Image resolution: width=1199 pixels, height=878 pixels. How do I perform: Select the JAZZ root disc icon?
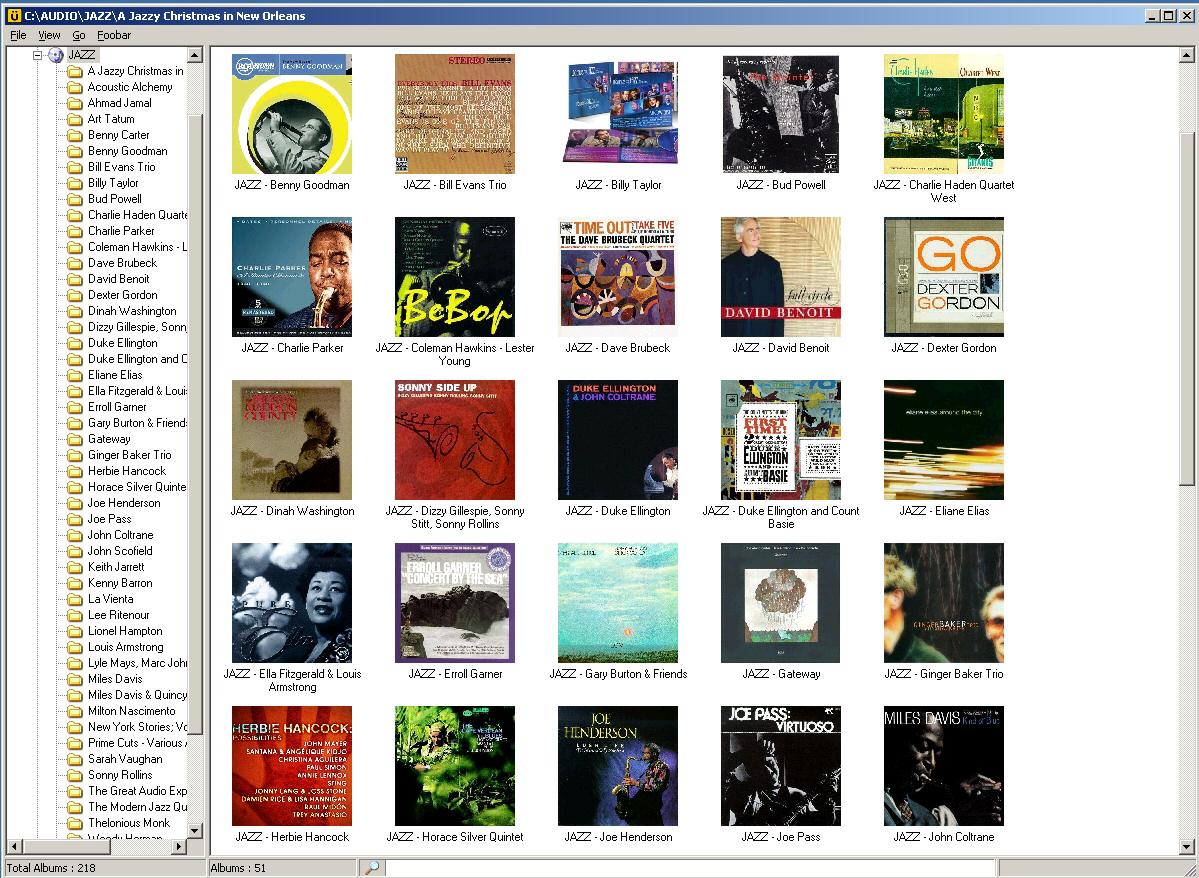click(56, 55)
